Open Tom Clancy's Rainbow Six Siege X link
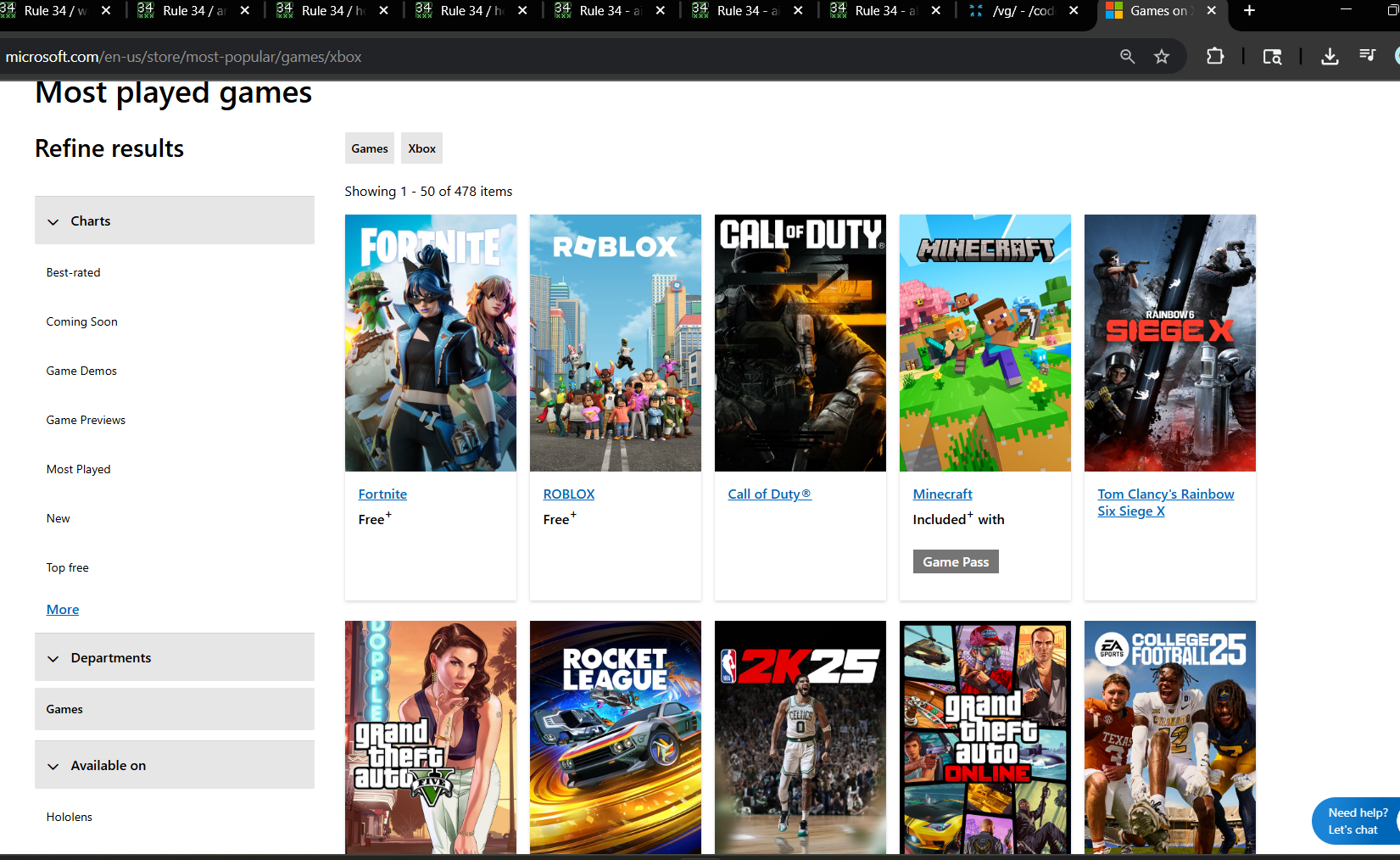1400x860 pixels. pyautogui.click(x=1165, y=502)
